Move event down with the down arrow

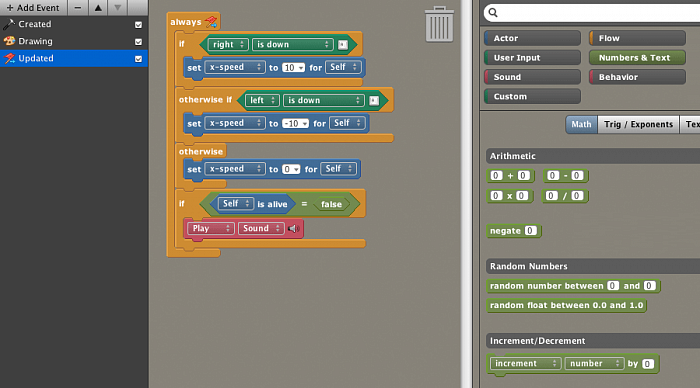point(117,8)
